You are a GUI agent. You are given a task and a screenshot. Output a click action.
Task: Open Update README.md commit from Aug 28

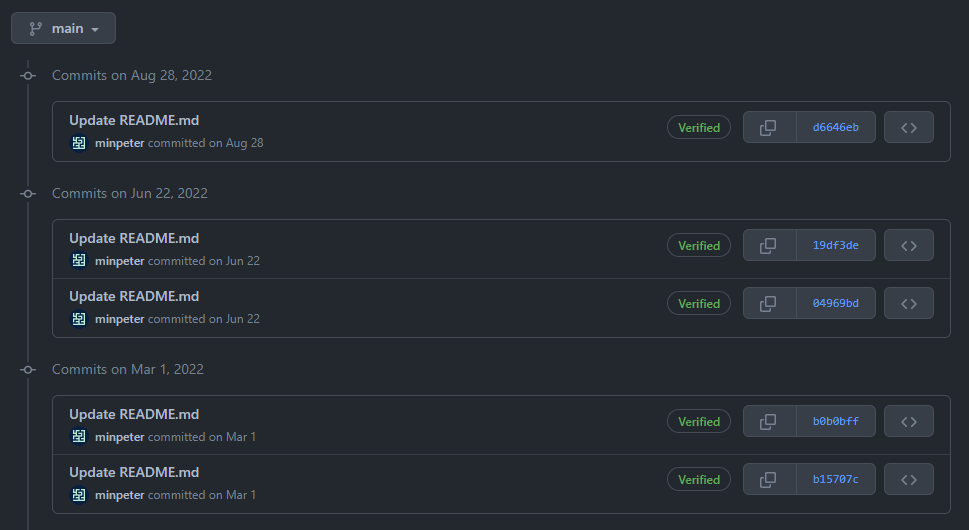[134, 121]
